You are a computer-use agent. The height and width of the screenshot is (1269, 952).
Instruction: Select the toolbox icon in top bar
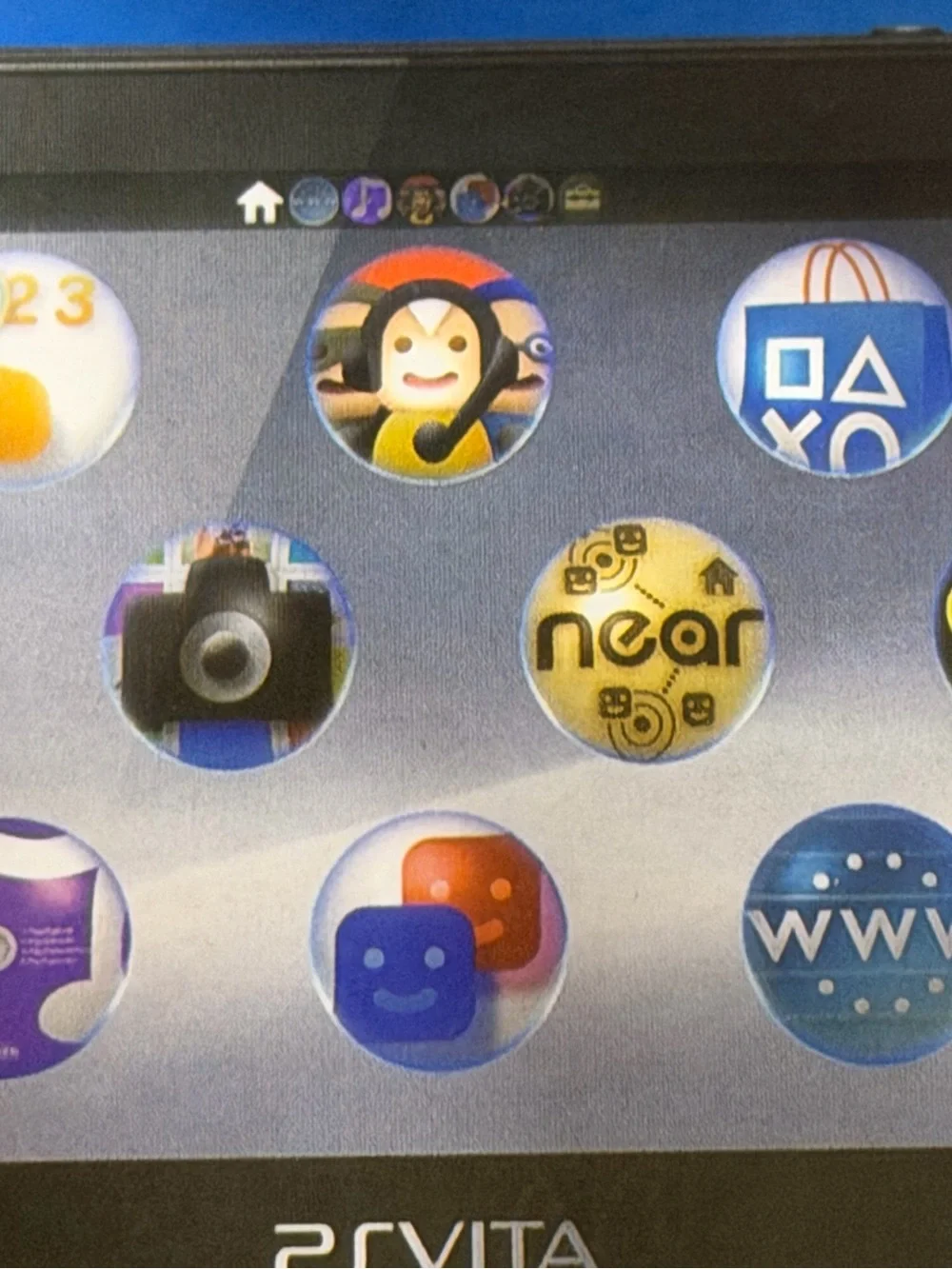point(580,197)
